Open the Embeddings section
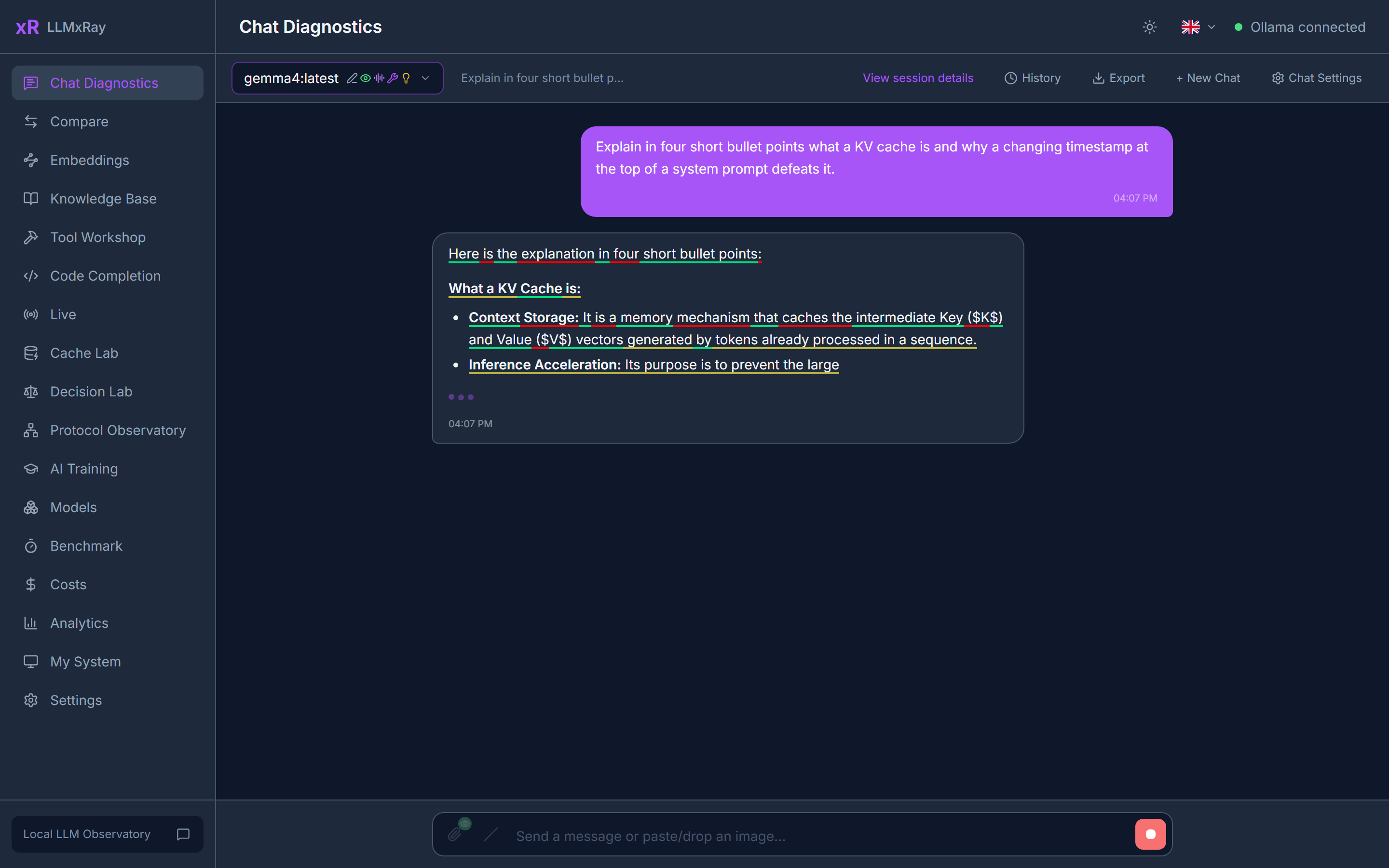The height and width of the screenshot is (868, 1389). coord(108,160)
